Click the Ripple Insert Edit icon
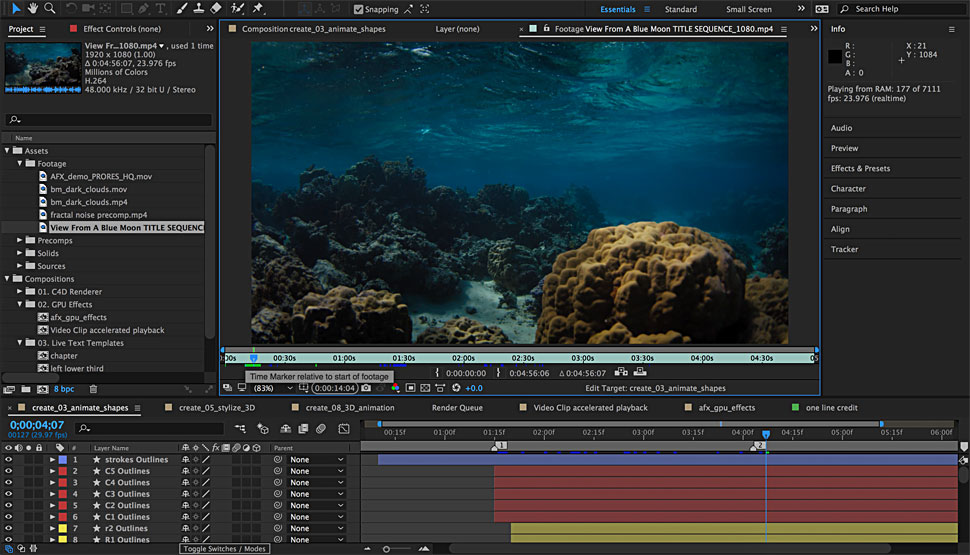 coord(621,372)
